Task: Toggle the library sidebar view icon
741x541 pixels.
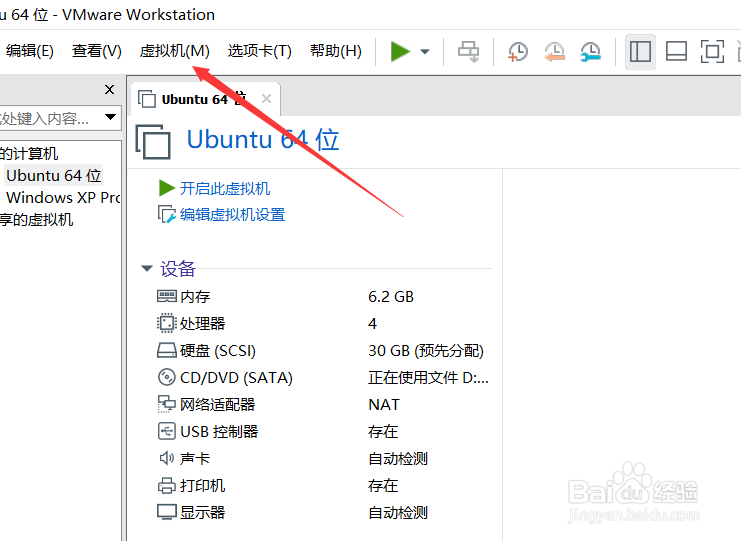Action: [x=640, y=52]
